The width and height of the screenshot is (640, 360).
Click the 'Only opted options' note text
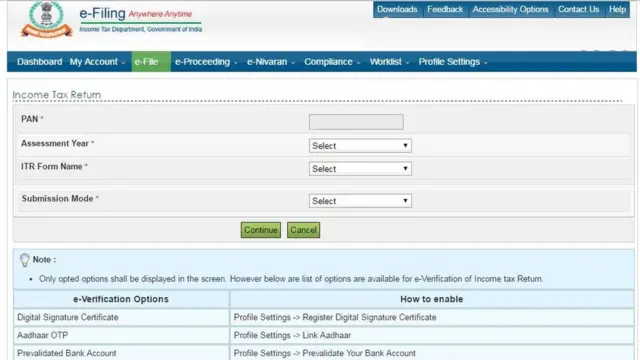[x=291, y=279]
